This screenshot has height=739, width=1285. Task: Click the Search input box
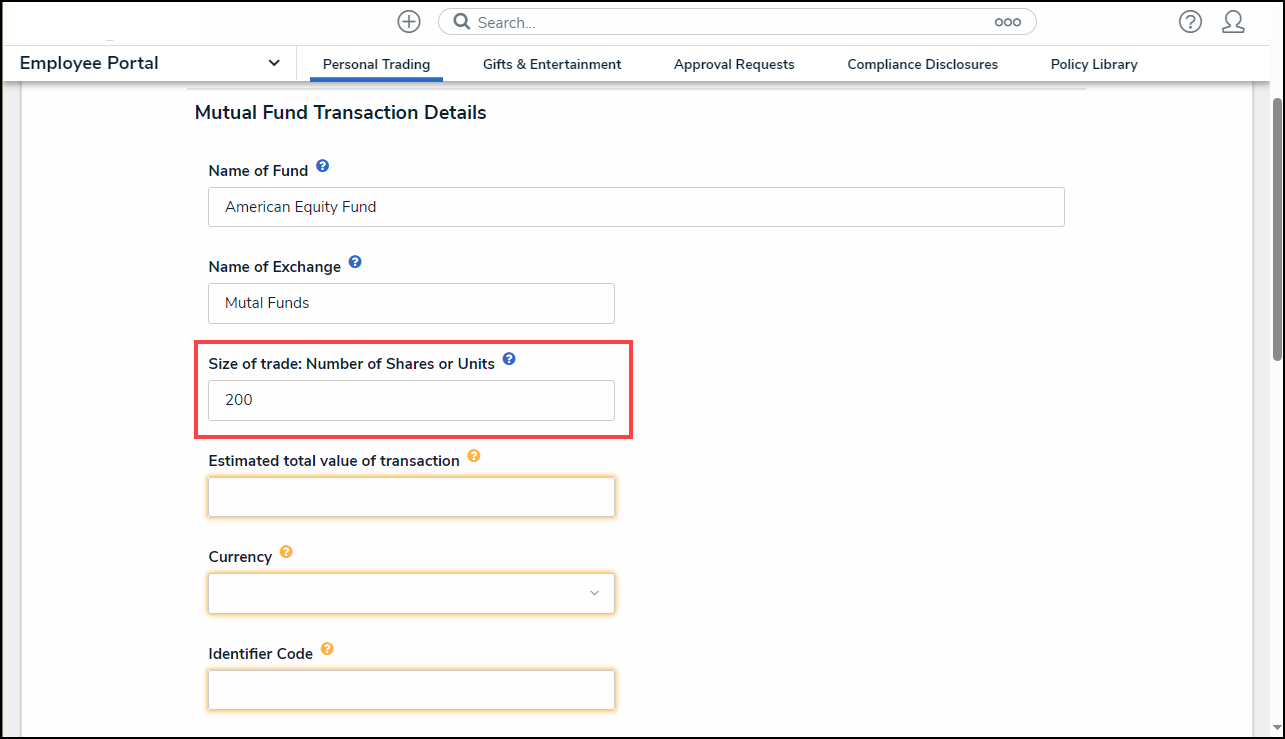click(x=730, y=22)
